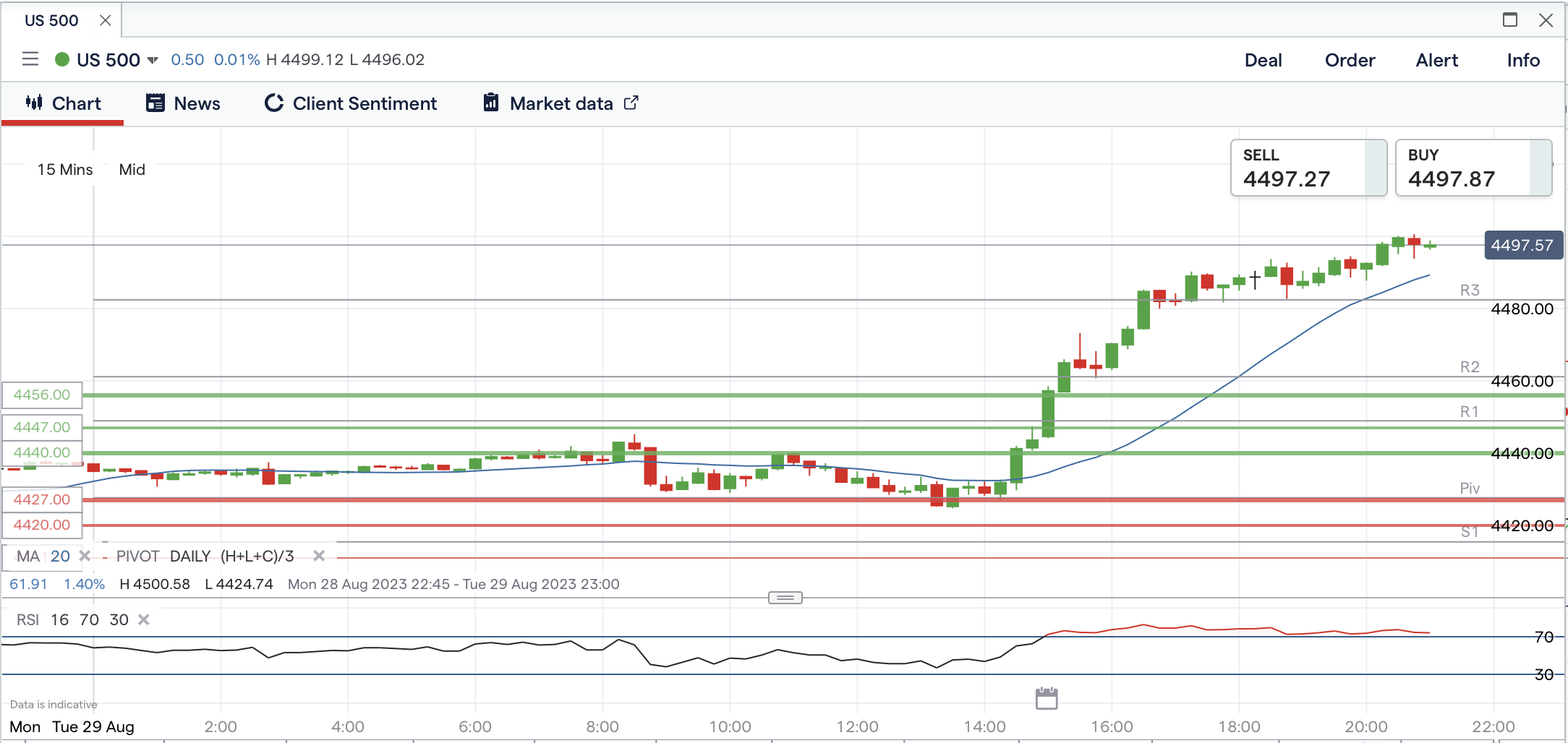The width and height of the screenshot is (1568, 743).
Task: Change the pivot formula (H+L+C)/3
Action: tap(257, 556)
